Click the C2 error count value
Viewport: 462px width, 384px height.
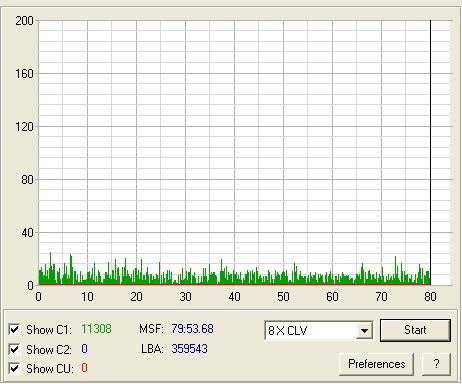(x=84, y=349)
